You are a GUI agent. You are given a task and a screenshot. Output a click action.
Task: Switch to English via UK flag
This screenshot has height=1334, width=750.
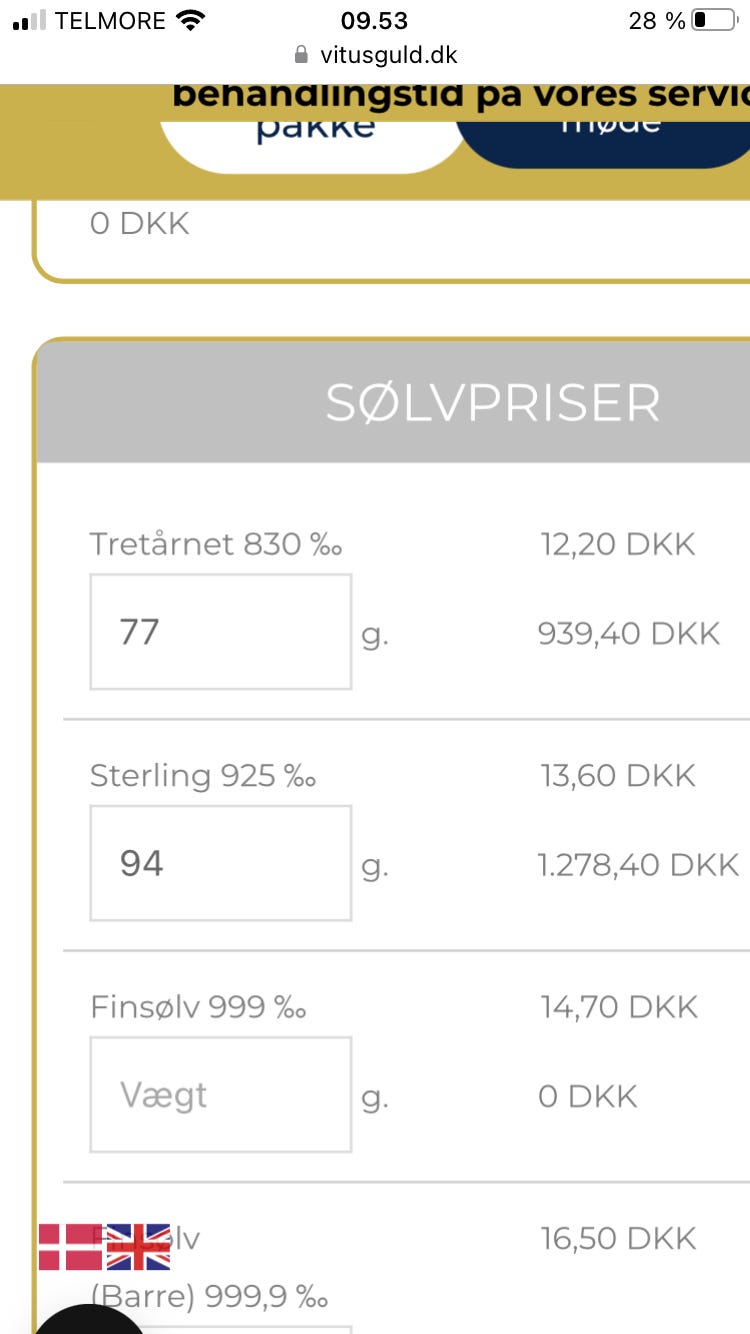point(138,1246)
